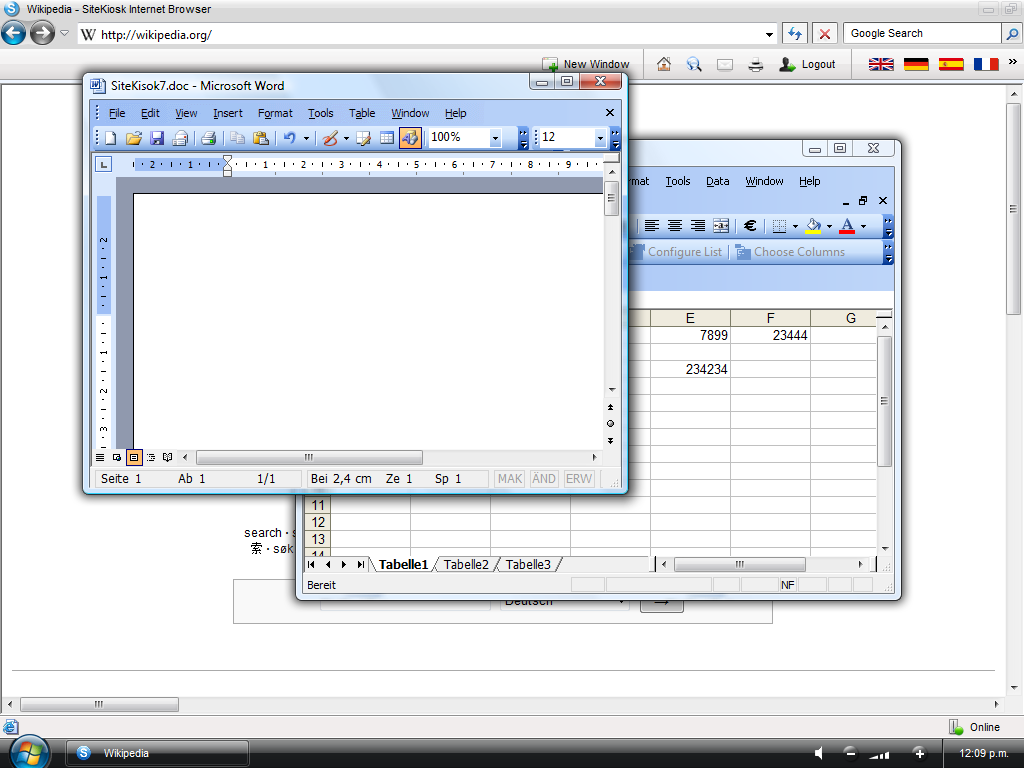Select the German flag language icon
This screenshot has width=1024, height=768.
(x=915, y=64)
